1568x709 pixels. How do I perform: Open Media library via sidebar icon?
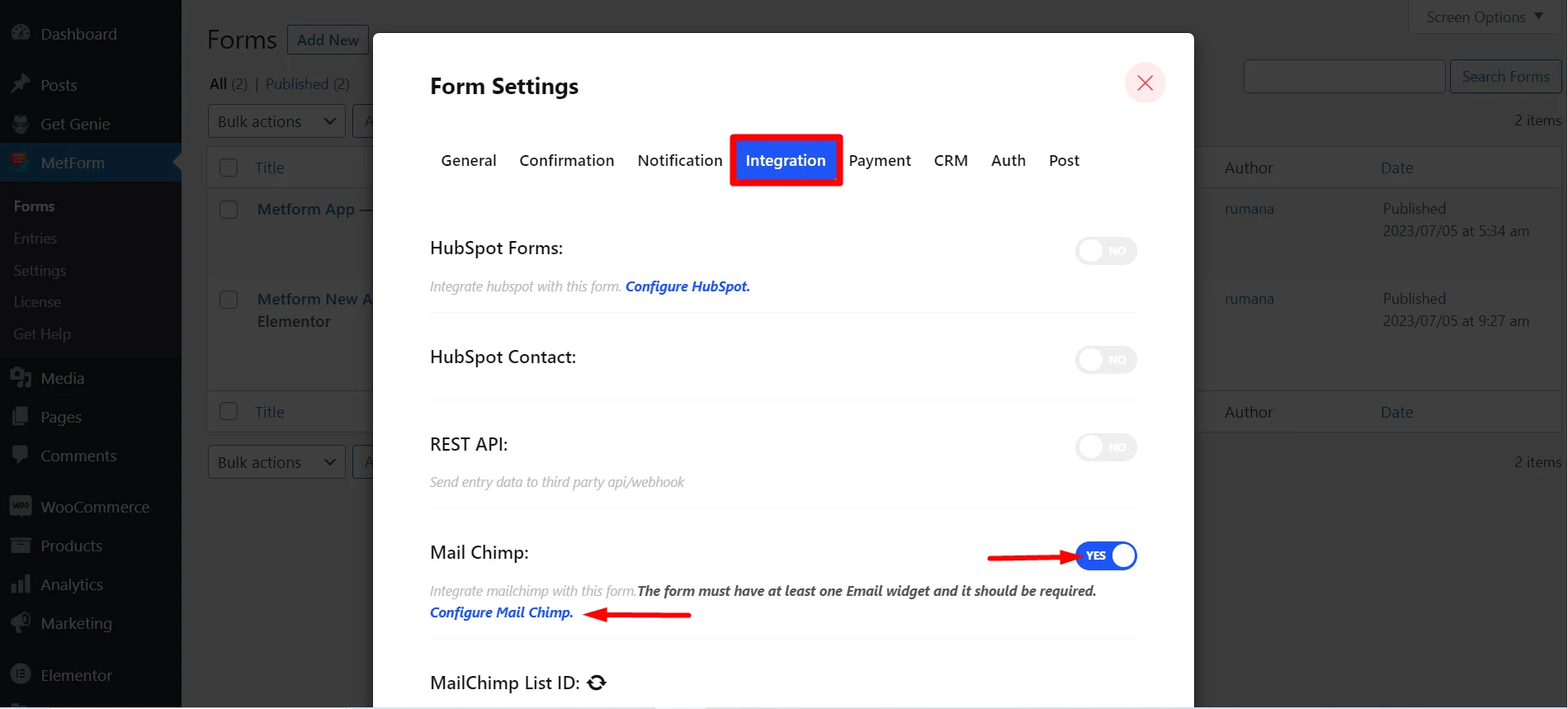click(21, 378)
